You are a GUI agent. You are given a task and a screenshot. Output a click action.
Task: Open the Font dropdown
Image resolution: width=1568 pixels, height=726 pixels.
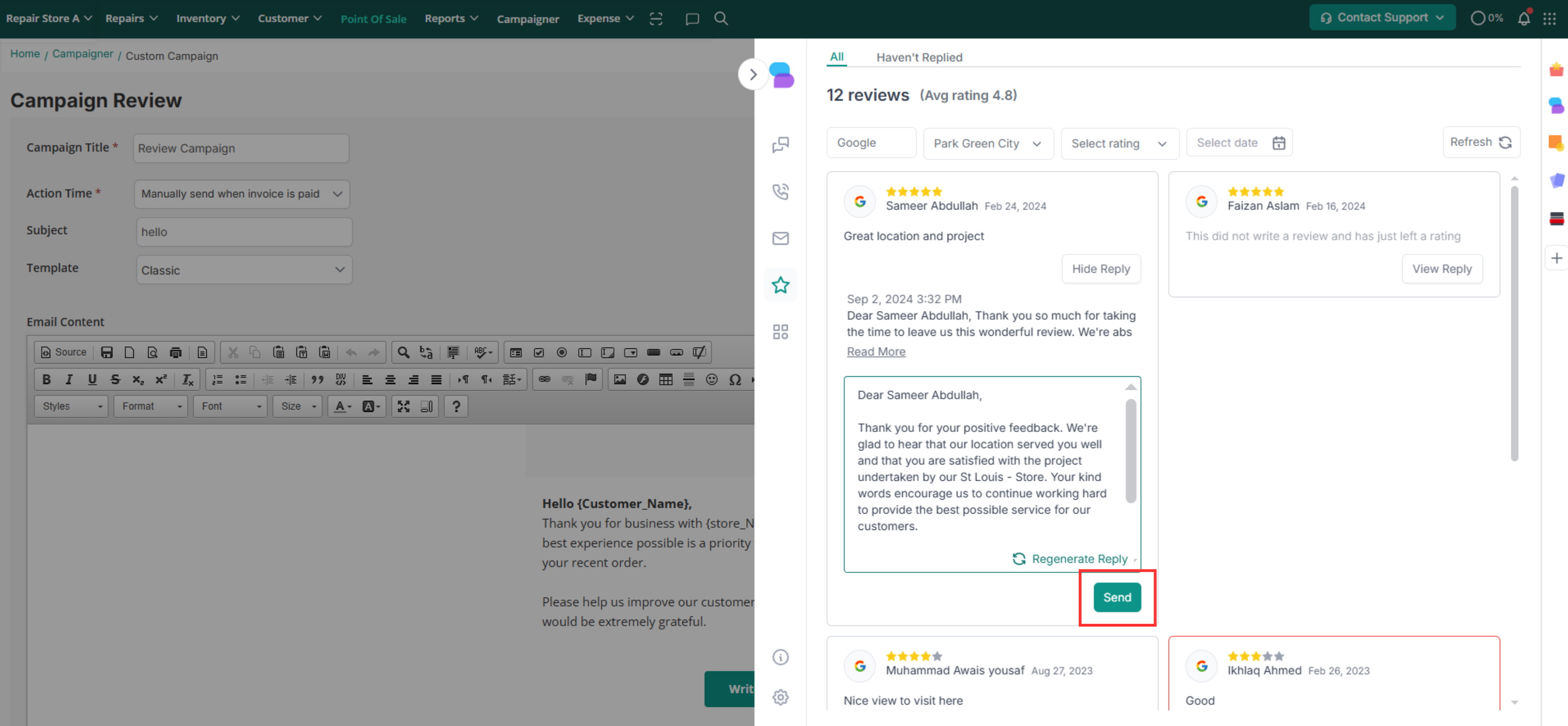(x=230, y=406)
